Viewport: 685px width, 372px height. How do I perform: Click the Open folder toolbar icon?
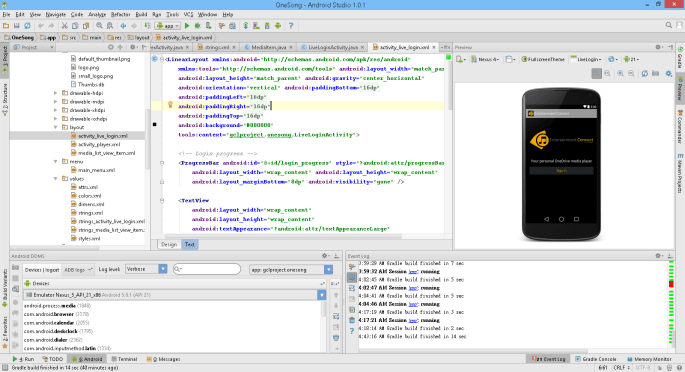[6, 26]
